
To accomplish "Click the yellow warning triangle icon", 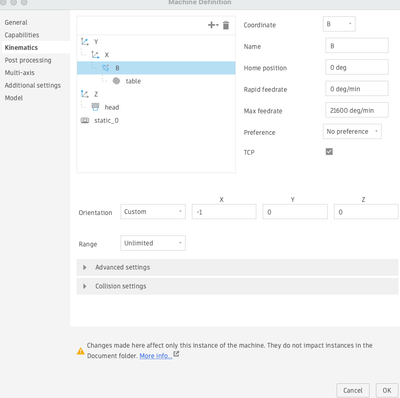I will click(81, 351).
